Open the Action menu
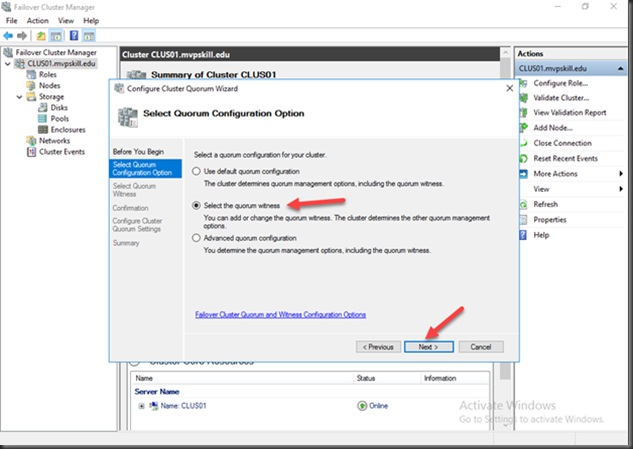Viewport: 633px width, 449px height. [x=38, y=21]
